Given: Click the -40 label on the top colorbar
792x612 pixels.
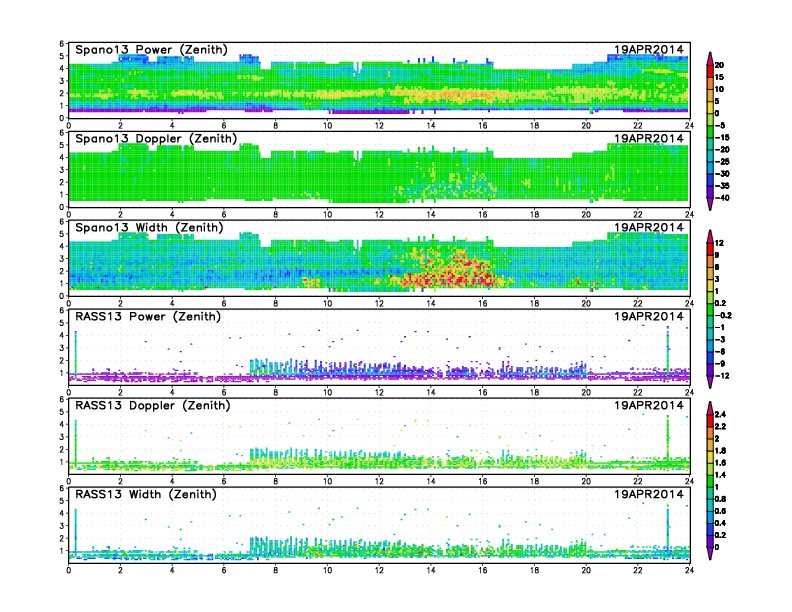Looking at the screenshot, I should coord(722,198).
